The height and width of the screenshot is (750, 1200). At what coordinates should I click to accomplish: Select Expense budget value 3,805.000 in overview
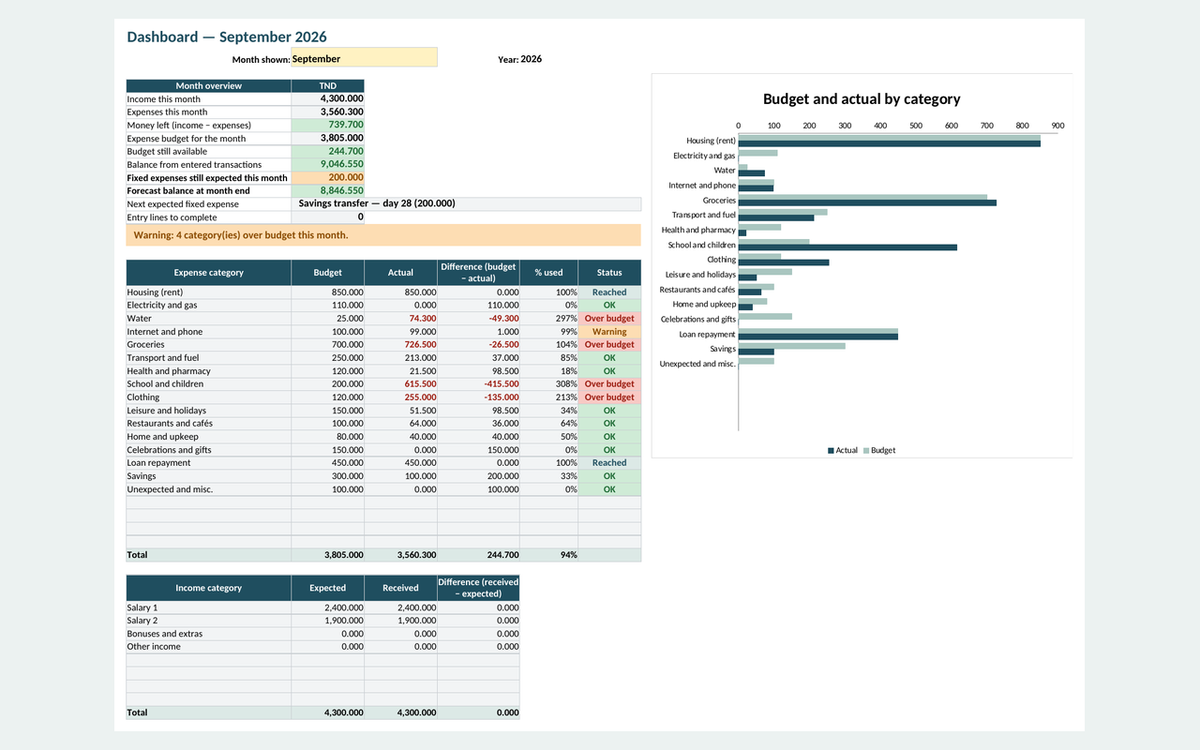pos(328,138)
